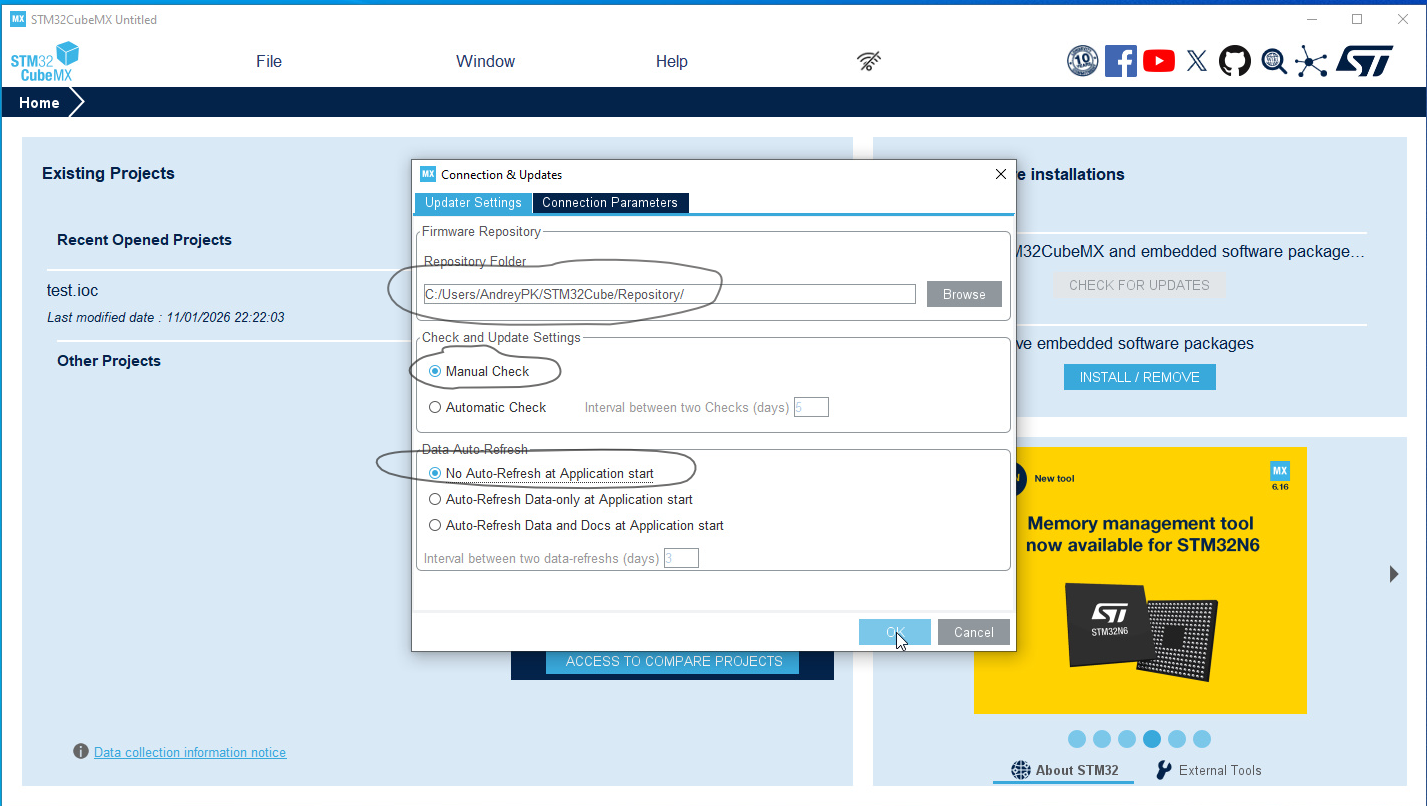
Task: Open the Help menu
Action: coord(672,61)
